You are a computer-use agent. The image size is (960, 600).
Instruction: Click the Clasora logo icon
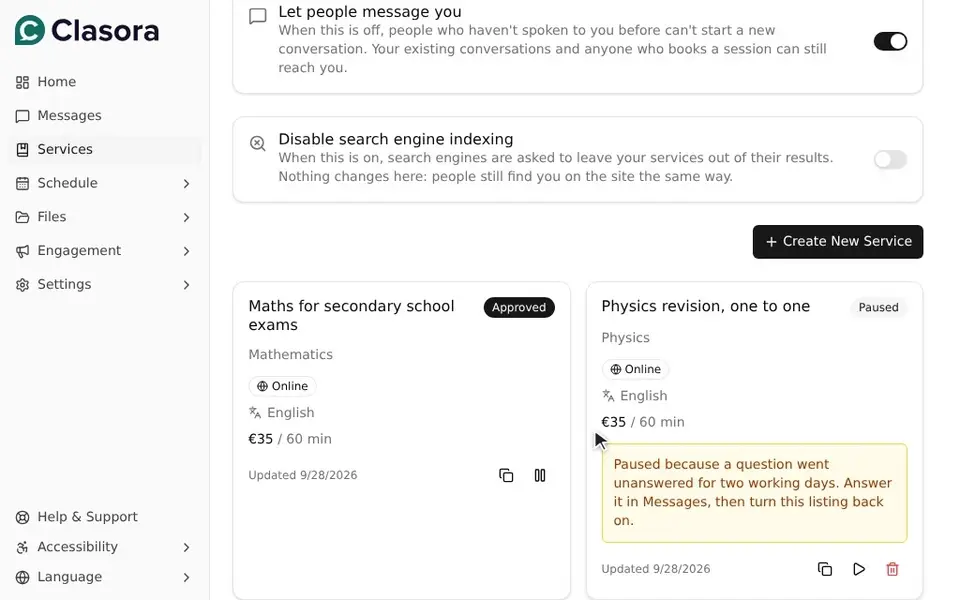pyautogui.click(x=29, y=30)
